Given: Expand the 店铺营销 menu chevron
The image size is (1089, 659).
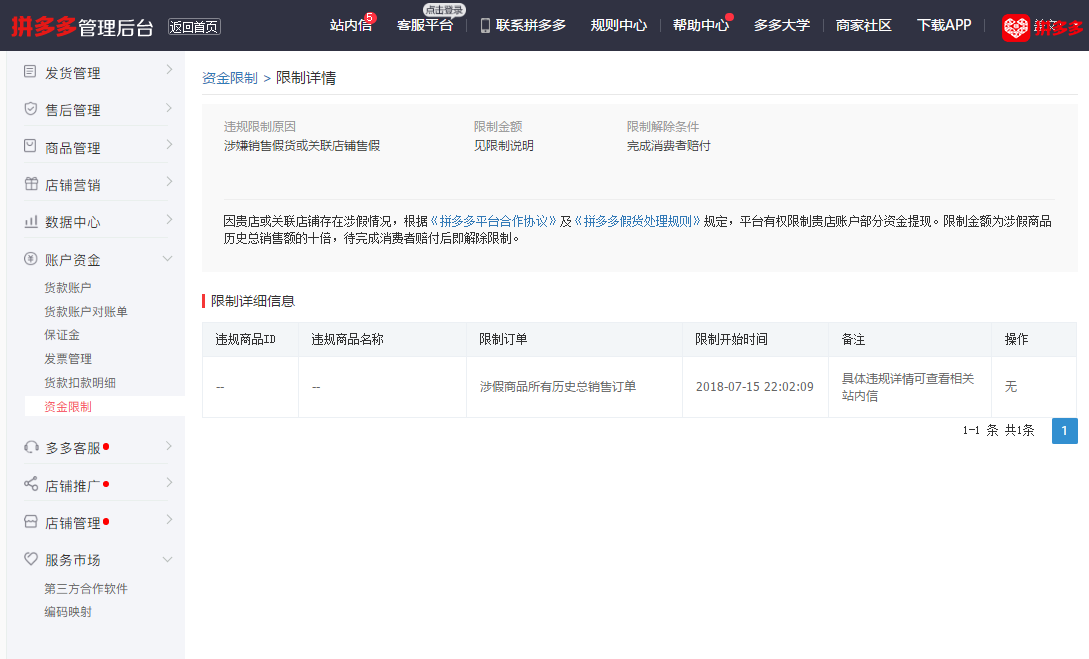Looking at the screenshot, I should (x=169, y=181).
